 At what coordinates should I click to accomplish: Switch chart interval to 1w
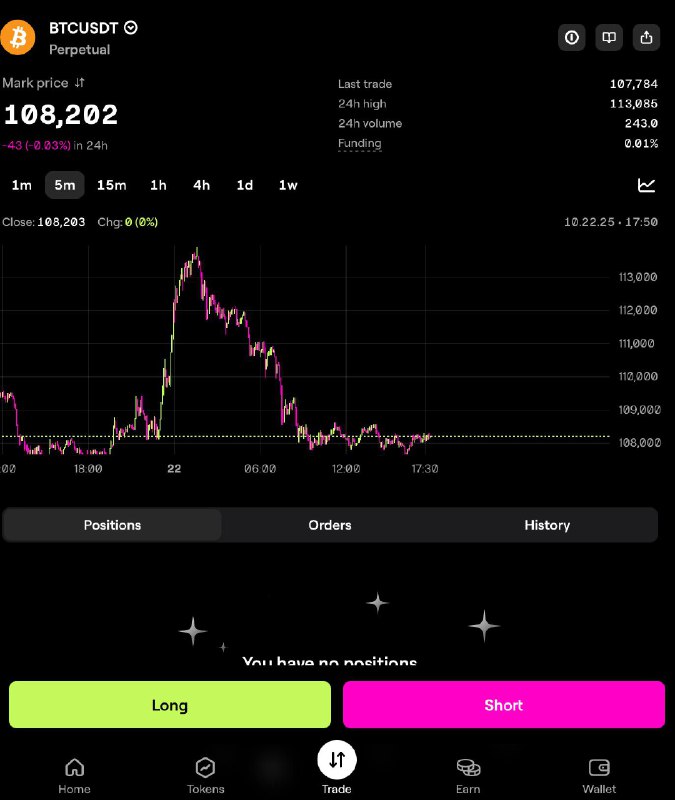coord(288,185)
